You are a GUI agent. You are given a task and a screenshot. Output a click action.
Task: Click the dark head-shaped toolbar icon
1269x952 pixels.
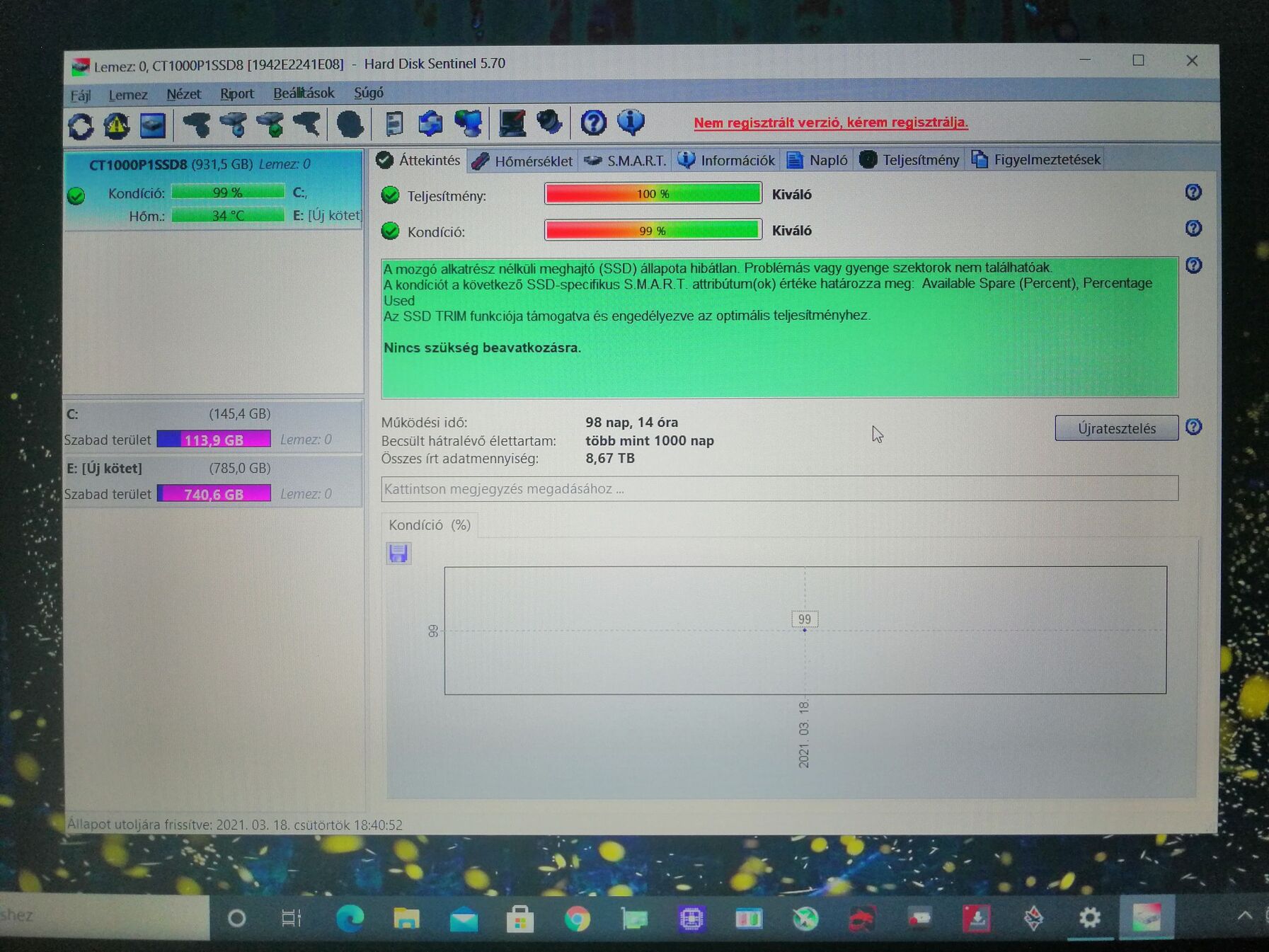350,125
